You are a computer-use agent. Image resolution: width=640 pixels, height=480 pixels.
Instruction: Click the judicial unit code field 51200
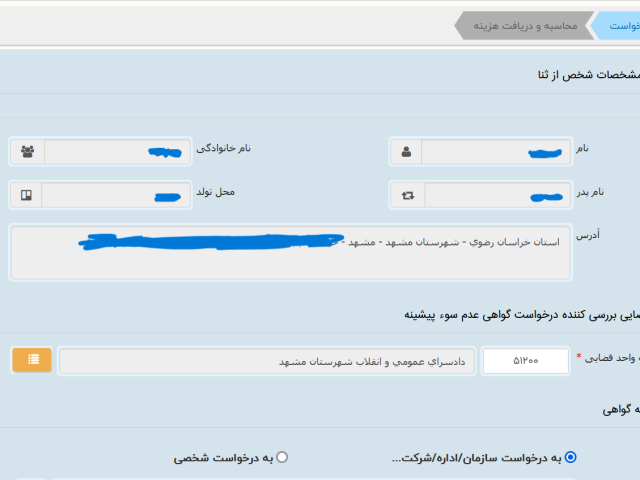525,361
